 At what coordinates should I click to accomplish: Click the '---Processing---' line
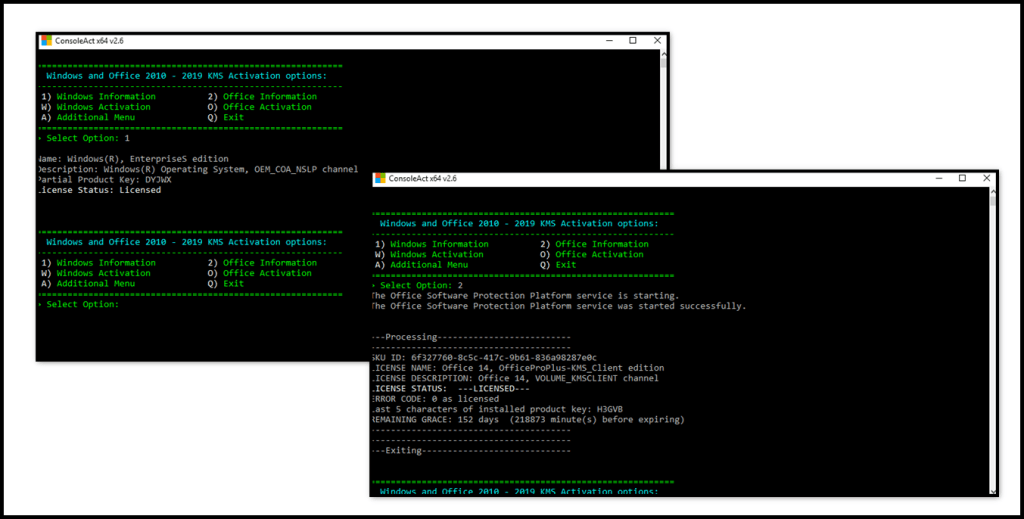click(x=471, y=338)
